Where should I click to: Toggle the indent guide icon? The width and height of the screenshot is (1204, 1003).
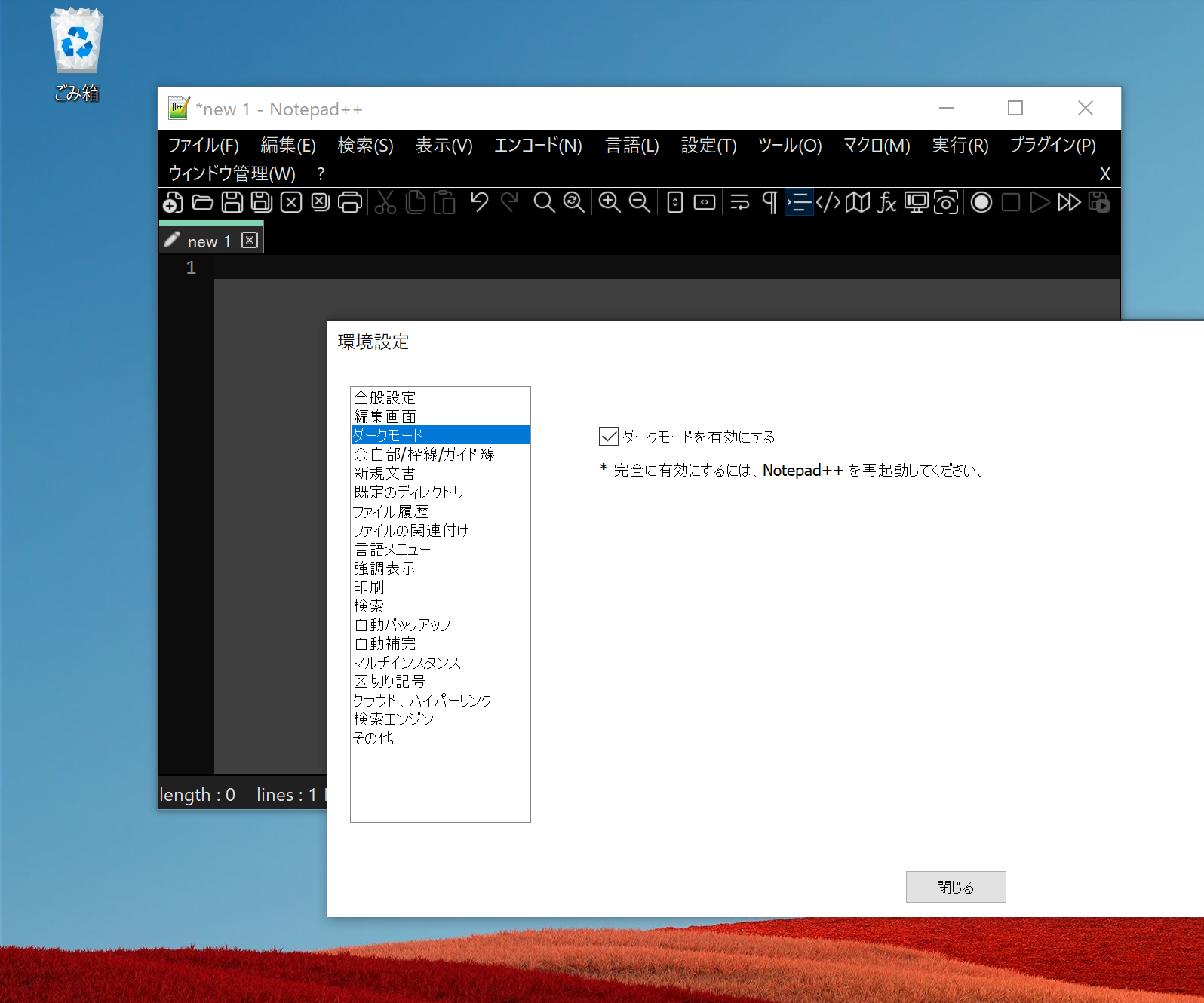pyautogui.click(x=799, y=202)
